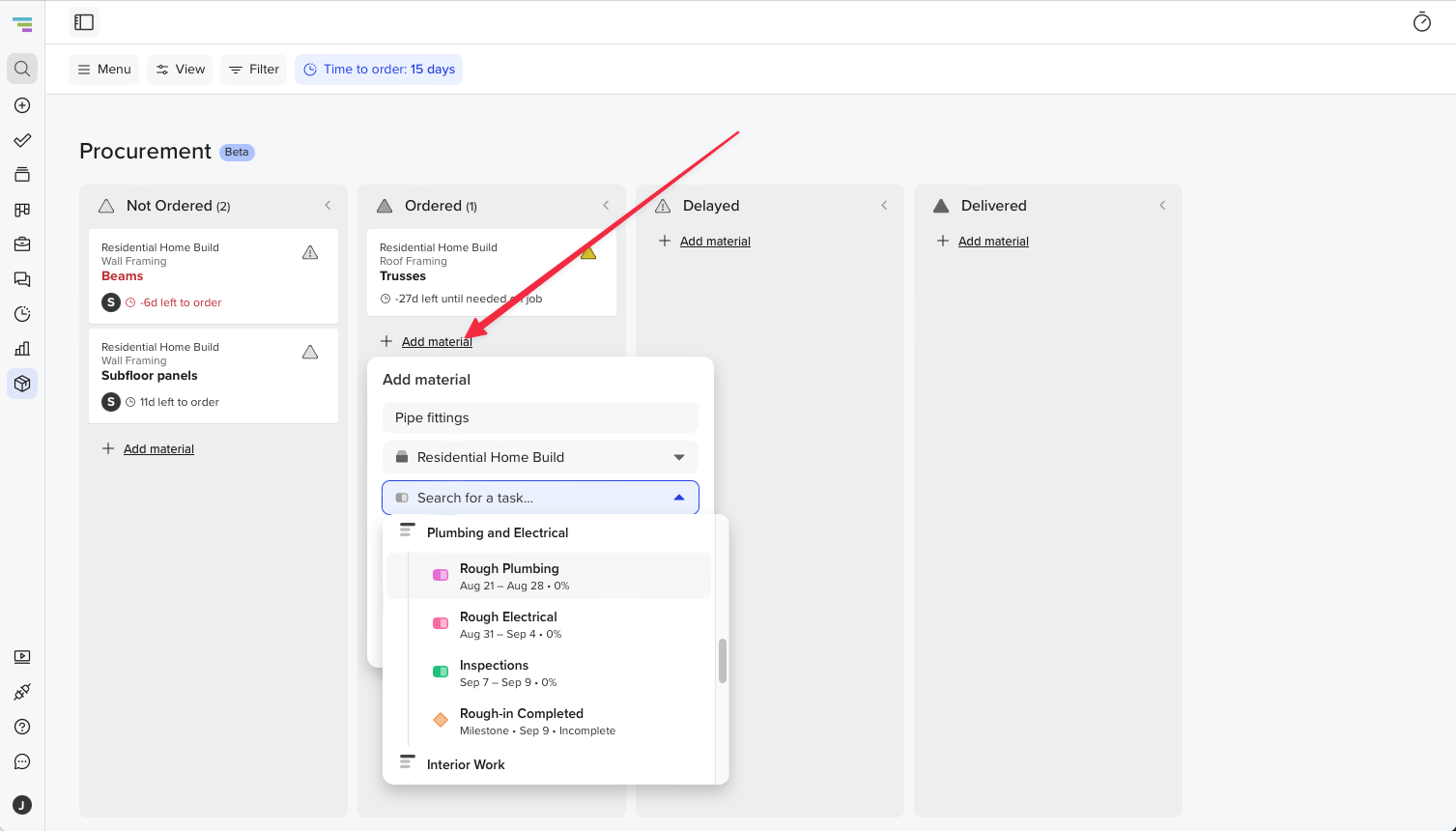This screenshot has width=1456, height=831.
Task: Open the chat discussions icon in sidebar
Action: click(22, 279)
